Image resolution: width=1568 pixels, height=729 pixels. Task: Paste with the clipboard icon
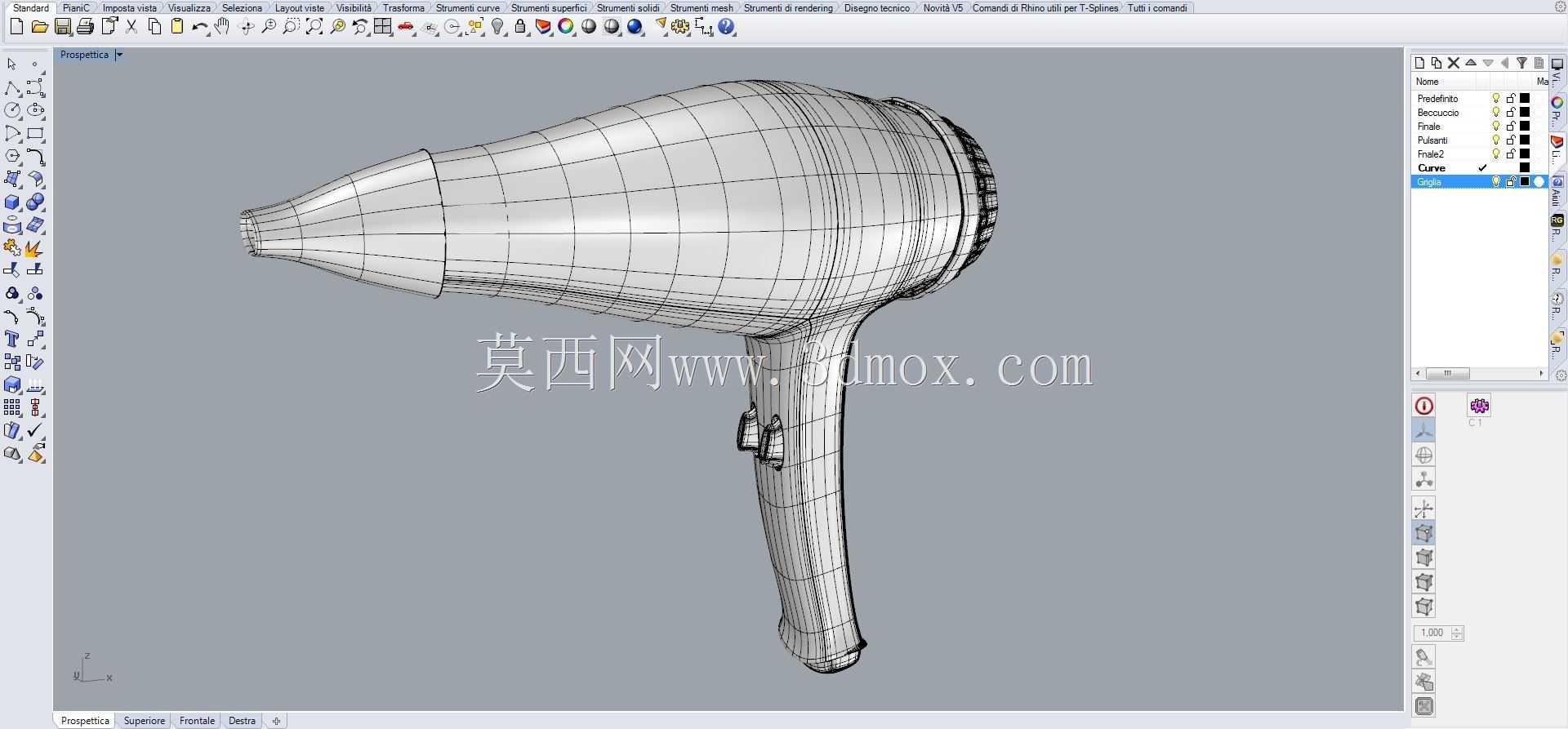coord(177,27)
